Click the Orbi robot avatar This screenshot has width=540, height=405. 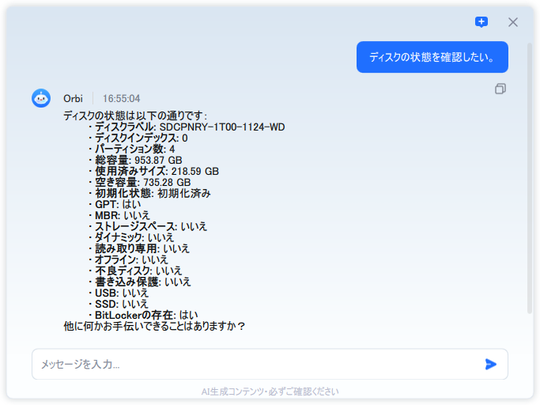coord(41,98)
